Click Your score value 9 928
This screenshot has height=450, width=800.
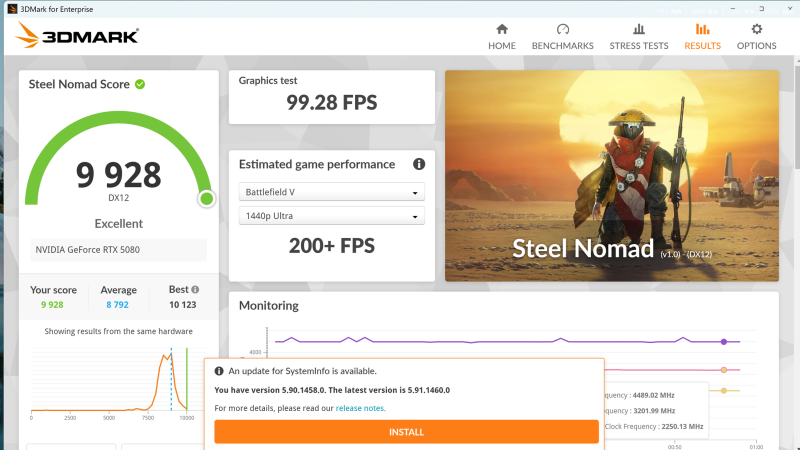click(52, 305)
